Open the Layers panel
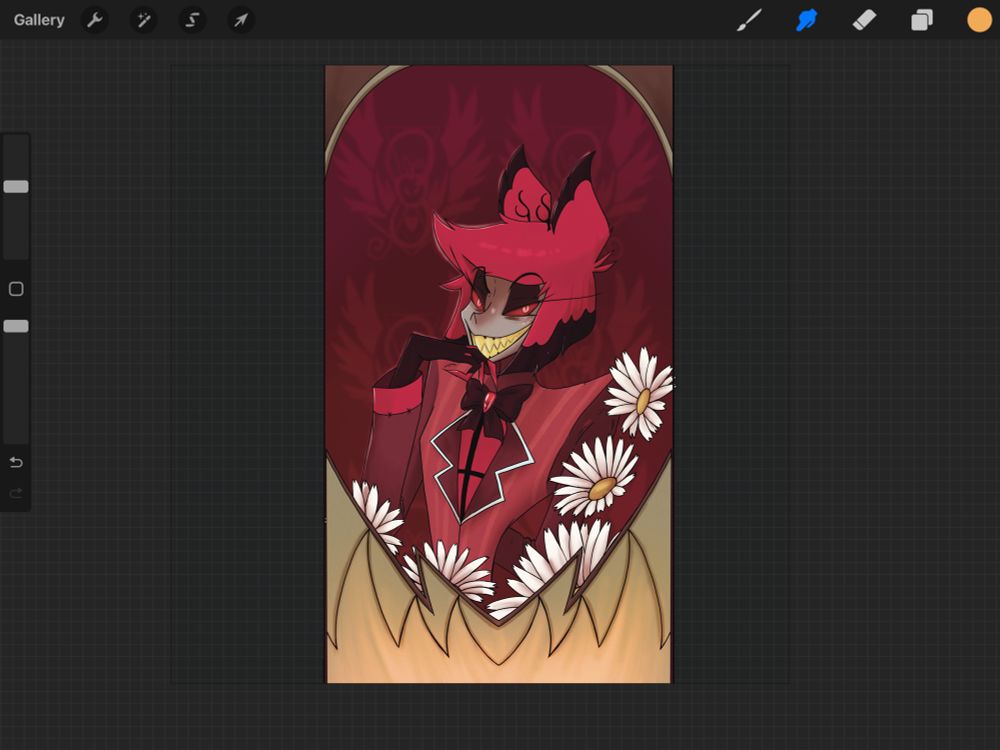 (922, 20)
